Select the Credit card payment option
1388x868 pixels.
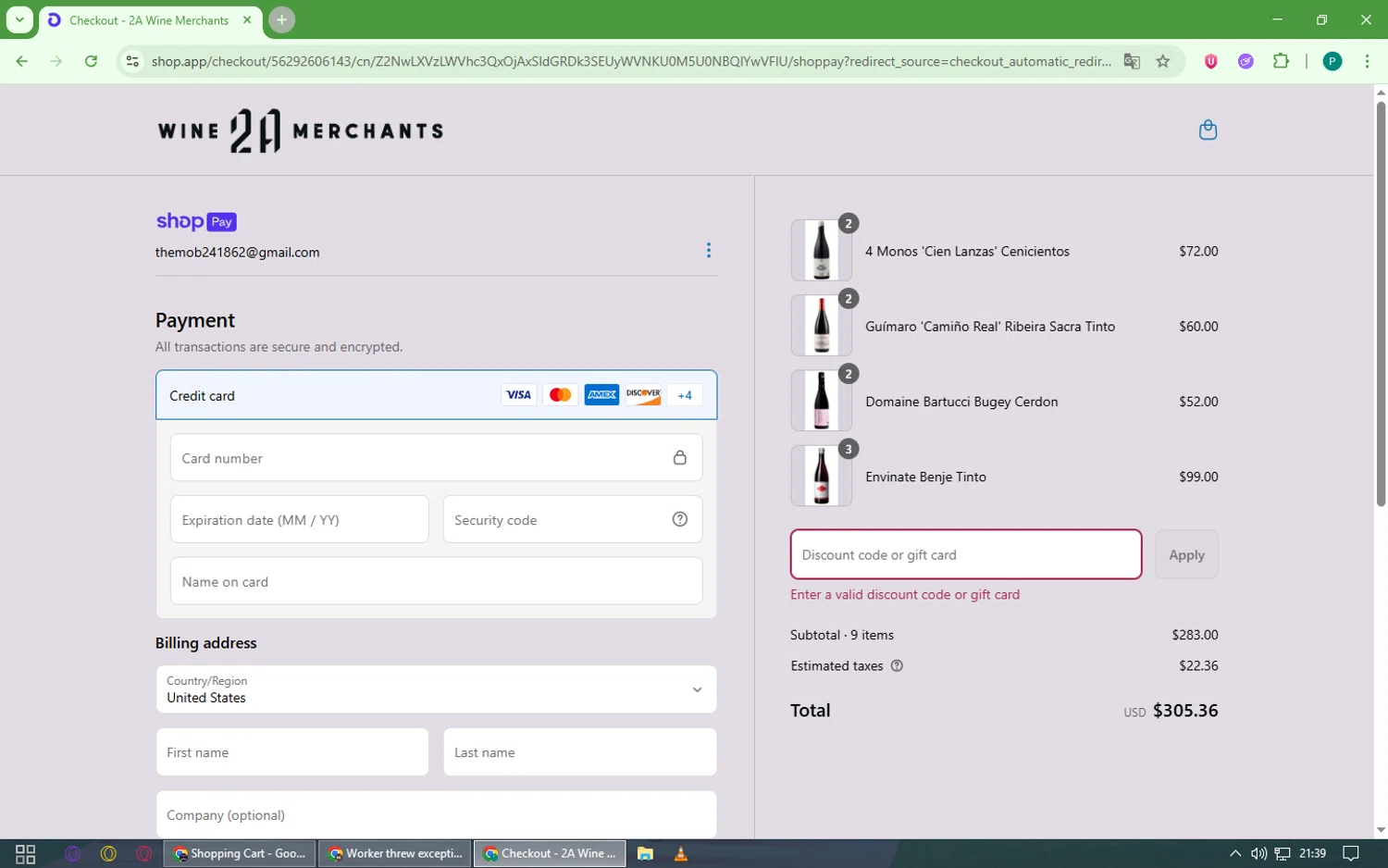point(436,395)
